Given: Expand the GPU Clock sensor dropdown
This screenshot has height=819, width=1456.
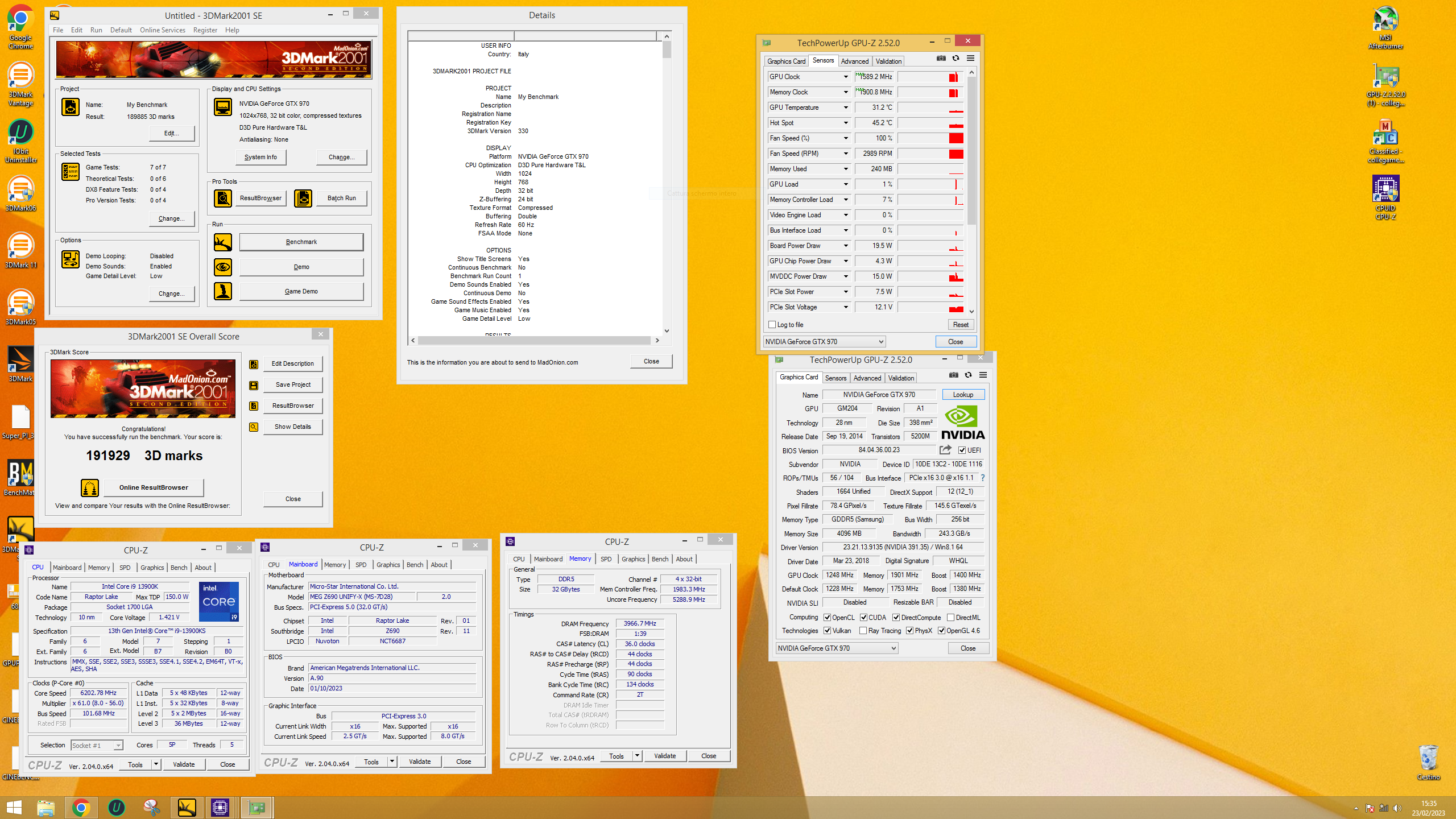Looking at the screenshot, I should (x=846, y=77).
